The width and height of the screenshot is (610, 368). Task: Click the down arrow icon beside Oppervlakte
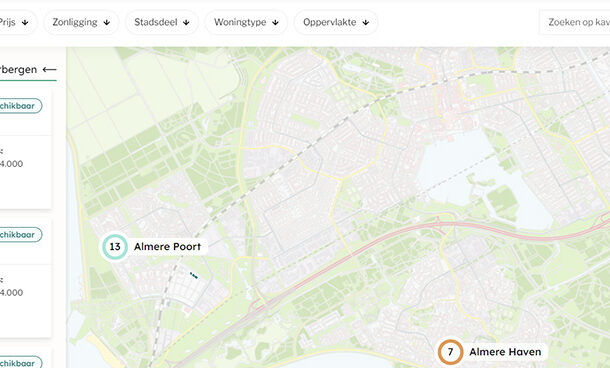pos(366,23)
